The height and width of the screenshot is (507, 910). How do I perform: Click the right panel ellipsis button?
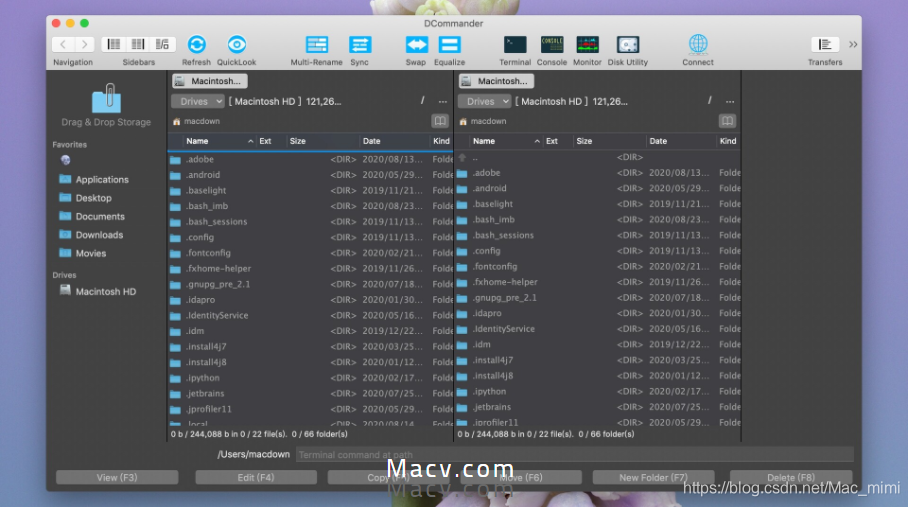(730, 102)
